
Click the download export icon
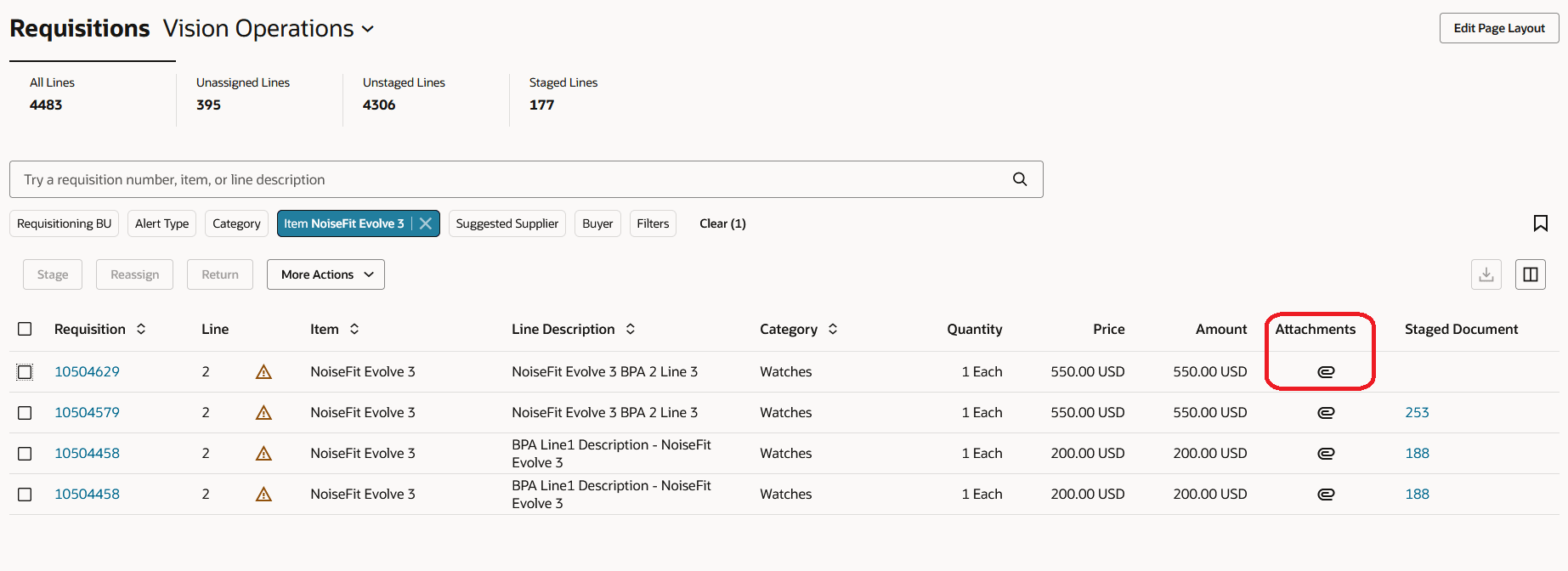(1486, 274)
